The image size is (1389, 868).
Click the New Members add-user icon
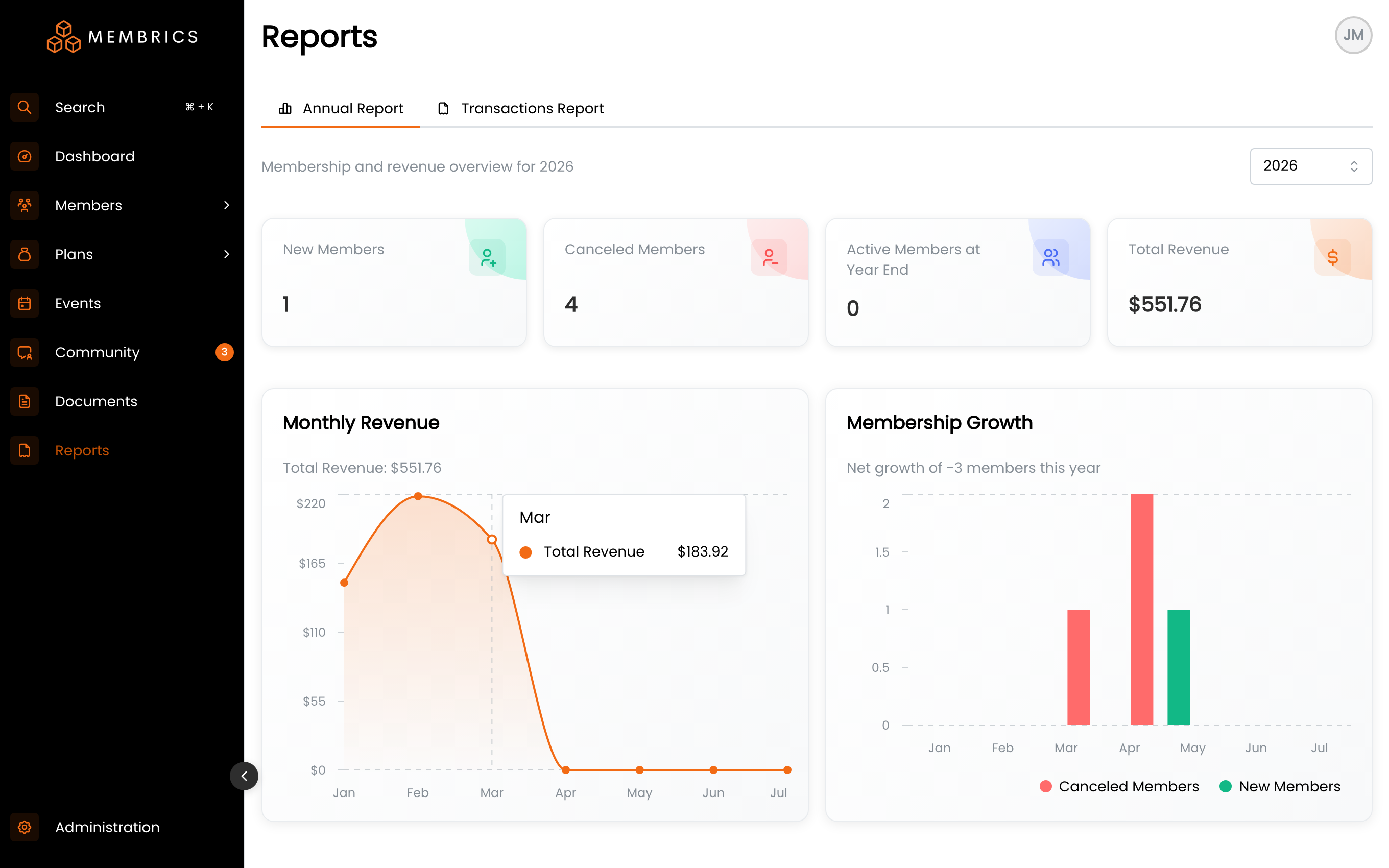[487, 257]
